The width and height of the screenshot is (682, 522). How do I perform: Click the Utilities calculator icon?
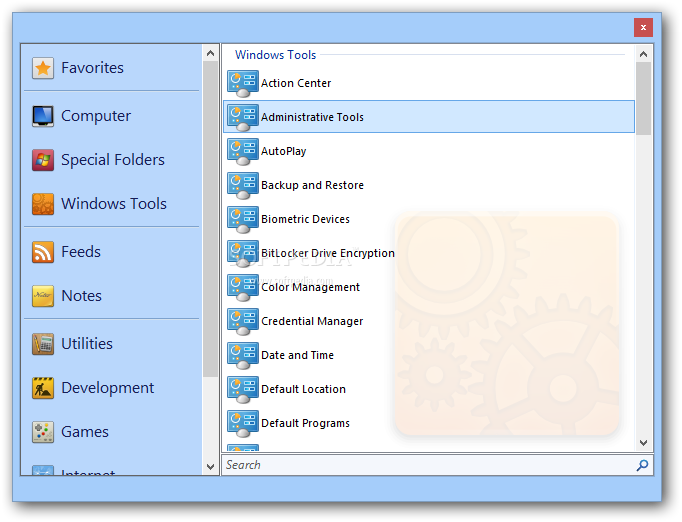tap(43, 344)
